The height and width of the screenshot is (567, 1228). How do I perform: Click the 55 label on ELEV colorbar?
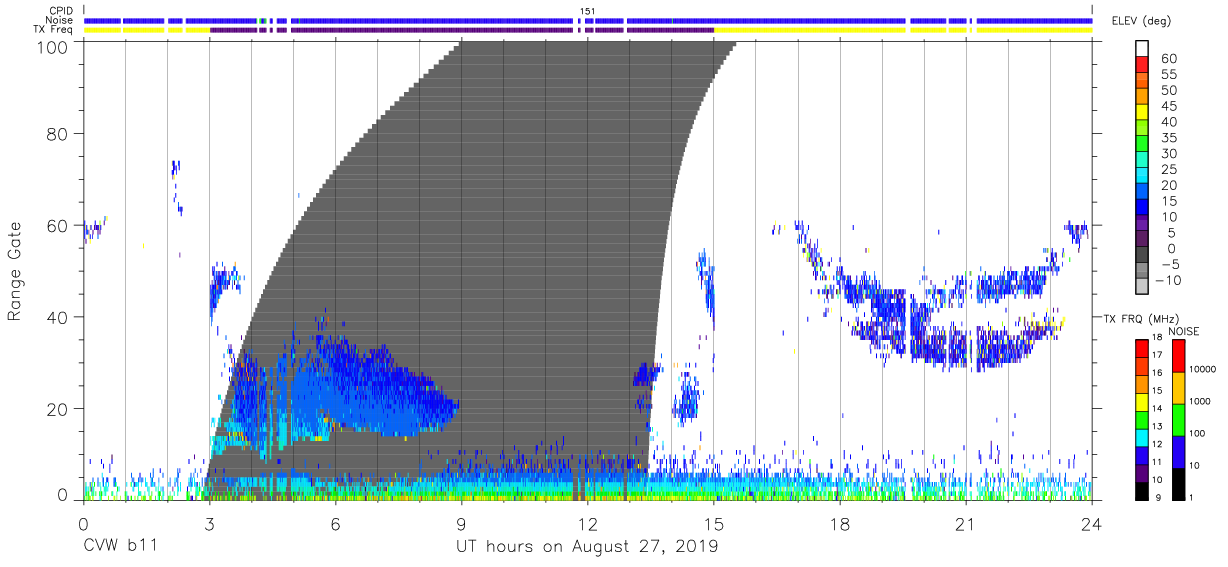(x=1169, y=75)
